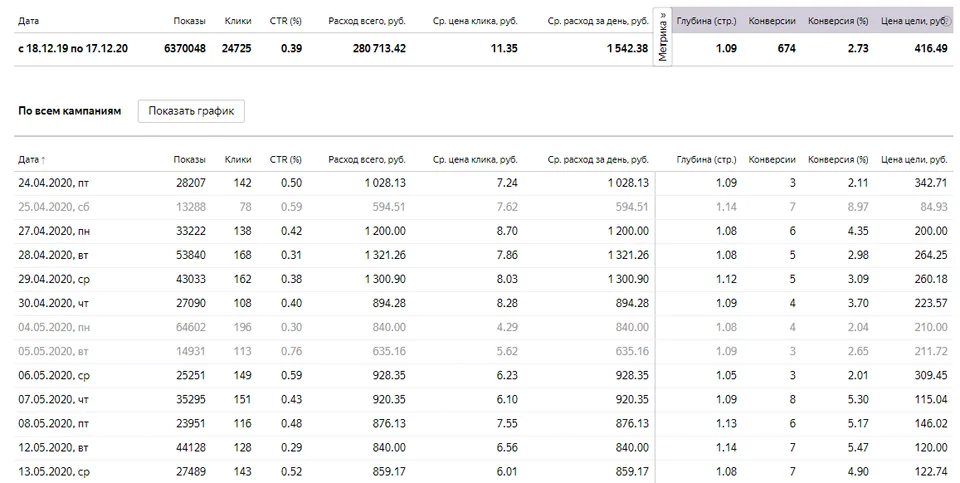Sort campaigns table by Ср. цена клика header
Screen dimensions: 960x483
coord(474,159)
